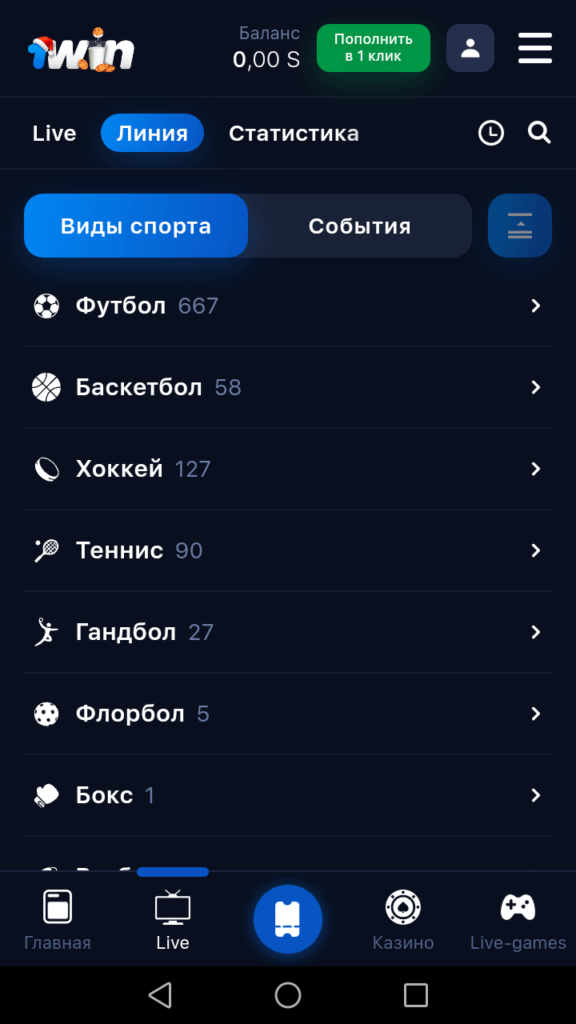Image resolution: width=576 pixels, height=1024 pixels.
Task: Tap the 1win logo
Action: pyautogui.click(x=81, y=50)
